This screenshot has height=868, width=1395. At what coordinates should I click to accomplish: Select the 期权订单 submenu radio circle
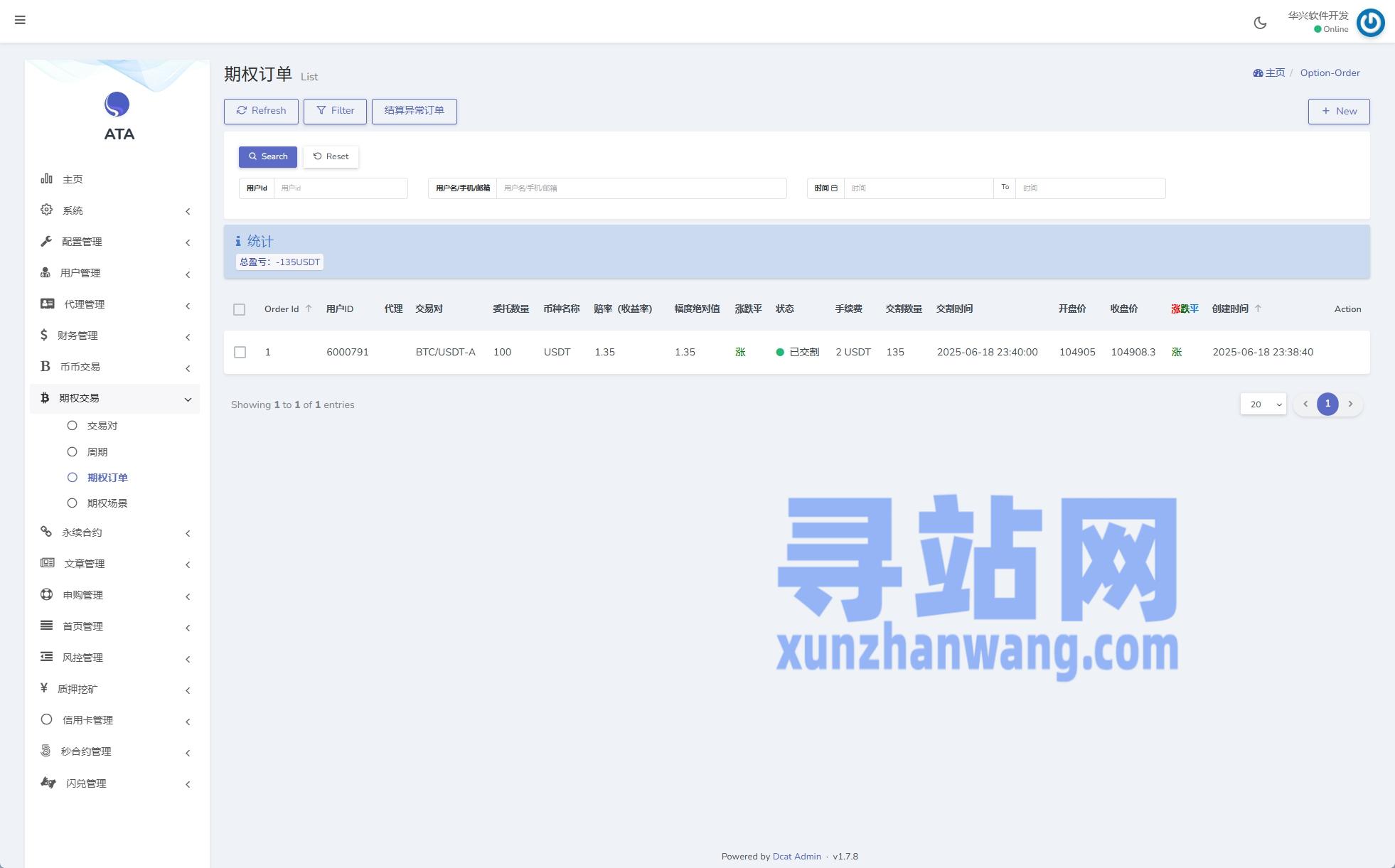pos(72,478)
